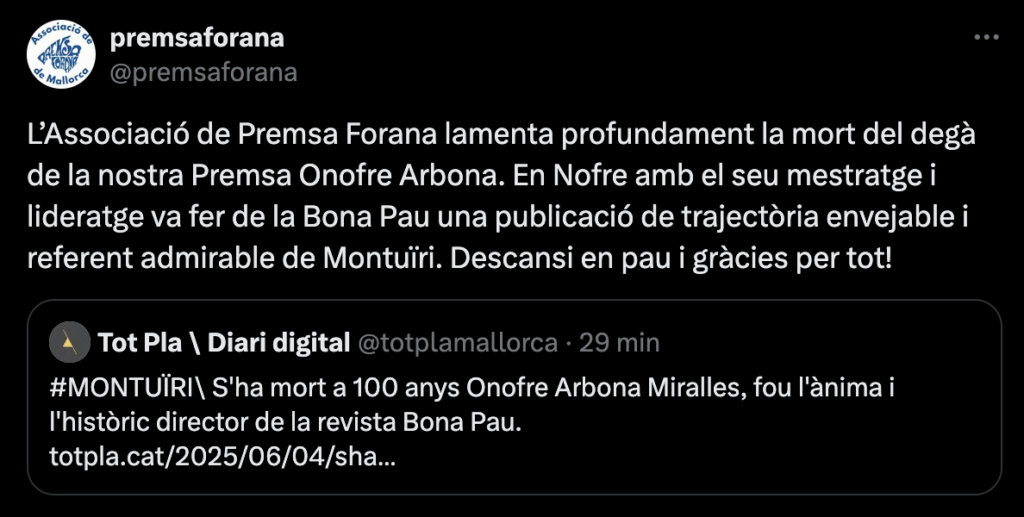Open the three-dot more options menu
Screen dimensions: 1024x517
[986, 37]
